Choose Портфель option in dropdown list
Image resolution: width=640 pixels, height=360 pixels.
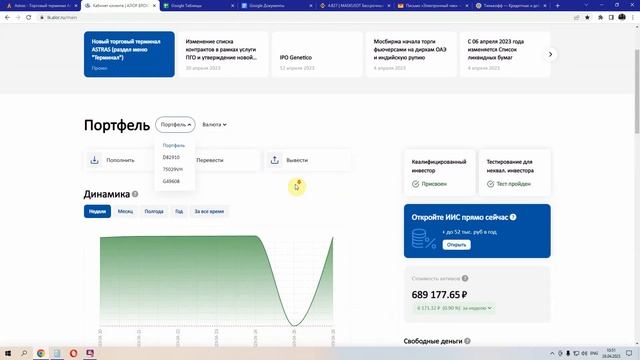174,145
